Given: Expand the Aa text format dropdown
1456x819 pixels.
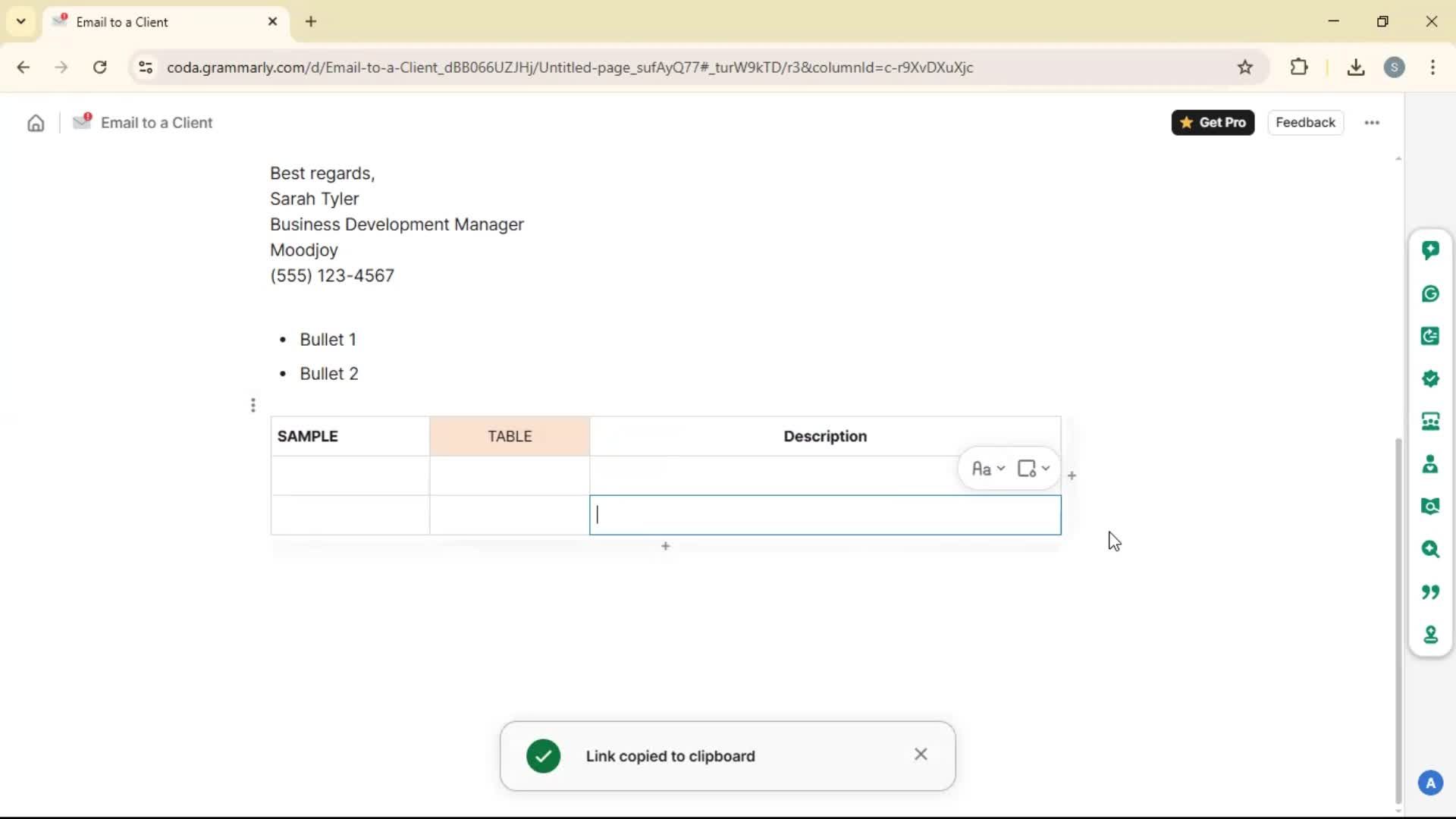Looking at the screenshot, I should [x=988, y=469].
